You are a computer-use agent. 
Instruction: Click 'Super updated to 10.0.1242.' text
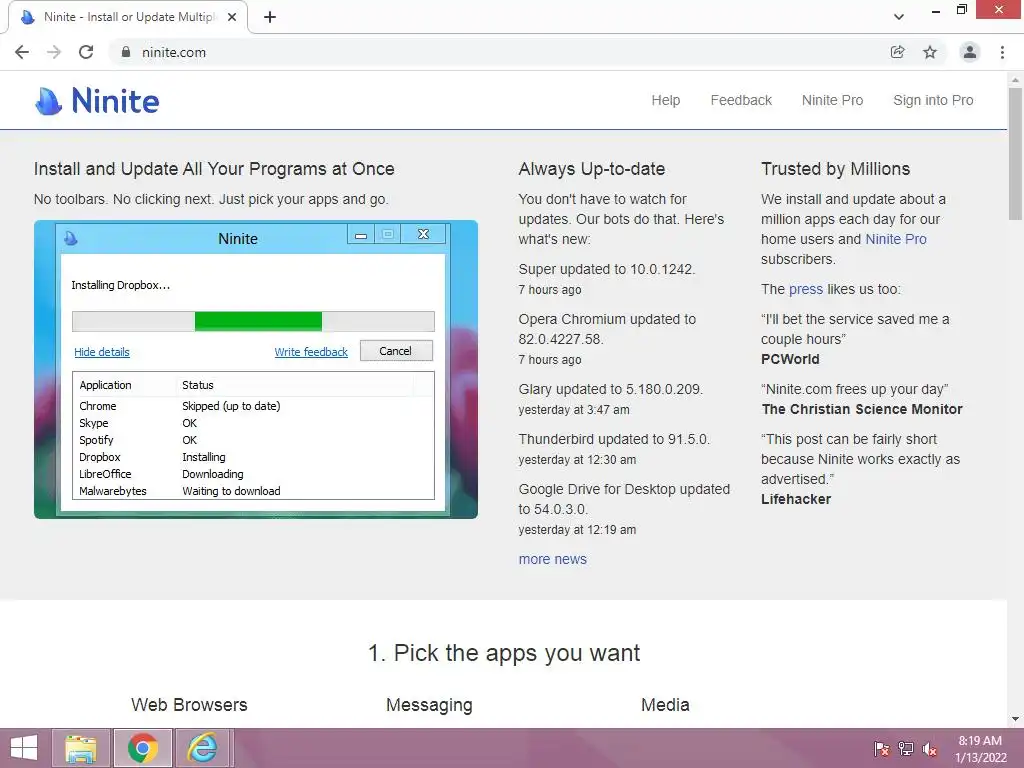607,269
